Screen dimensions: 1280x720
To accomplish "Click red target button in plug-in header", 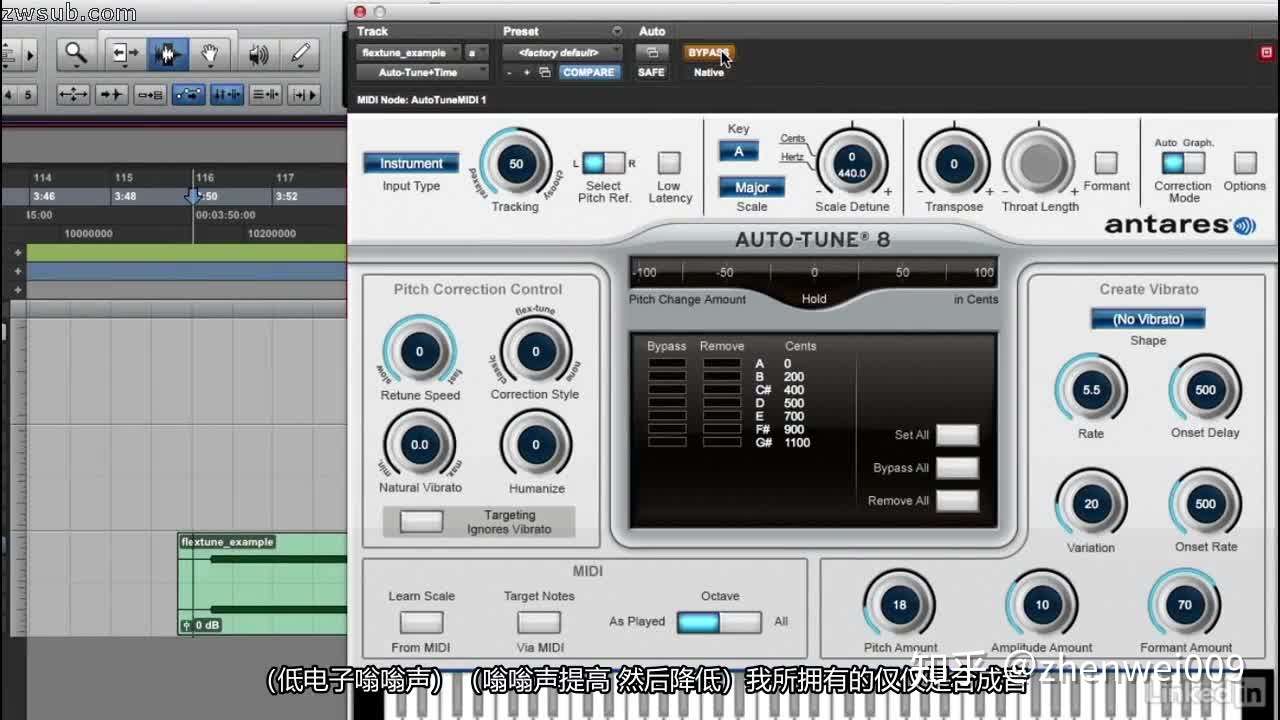I will [1267, 52].
